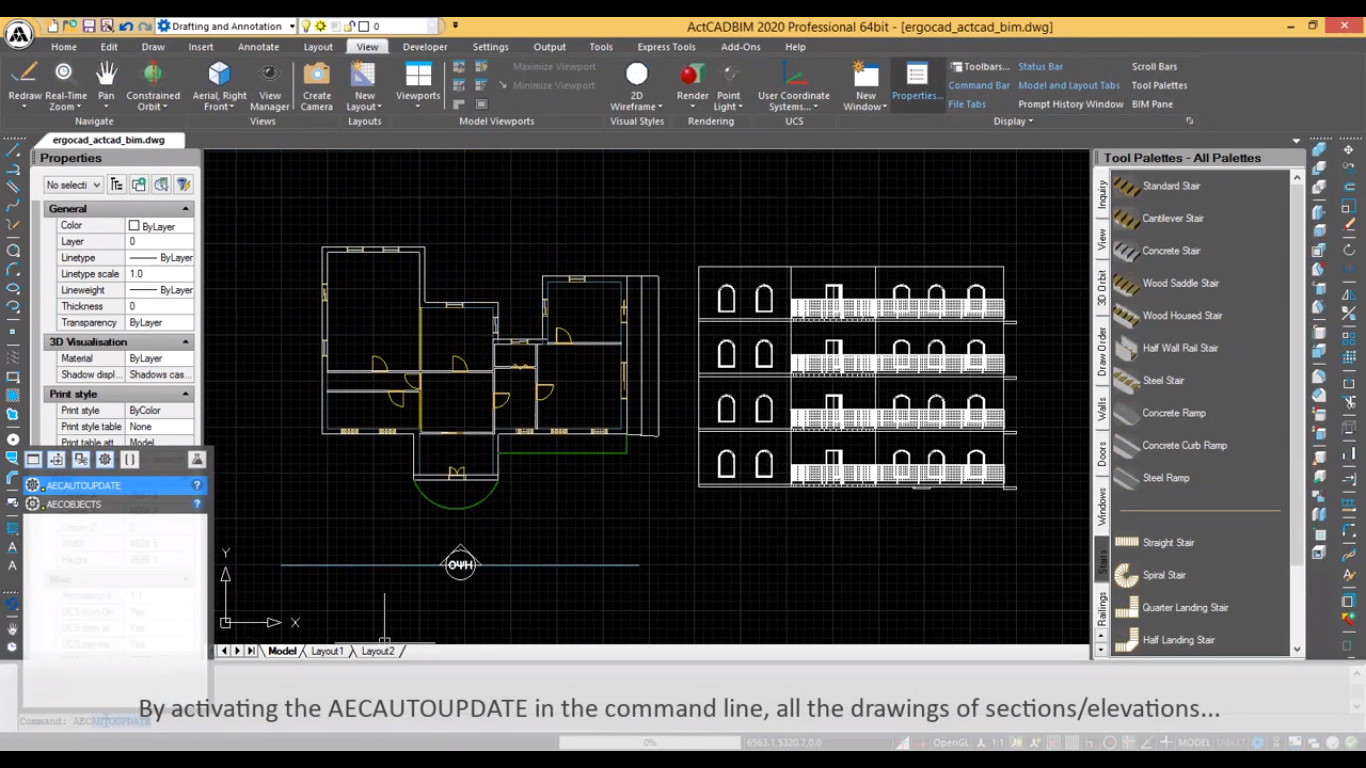Viewport: 1366px width, 768px height.
Task: Click the Undo arrow icon
Action: pyautogui.click(x=125, y=26)
